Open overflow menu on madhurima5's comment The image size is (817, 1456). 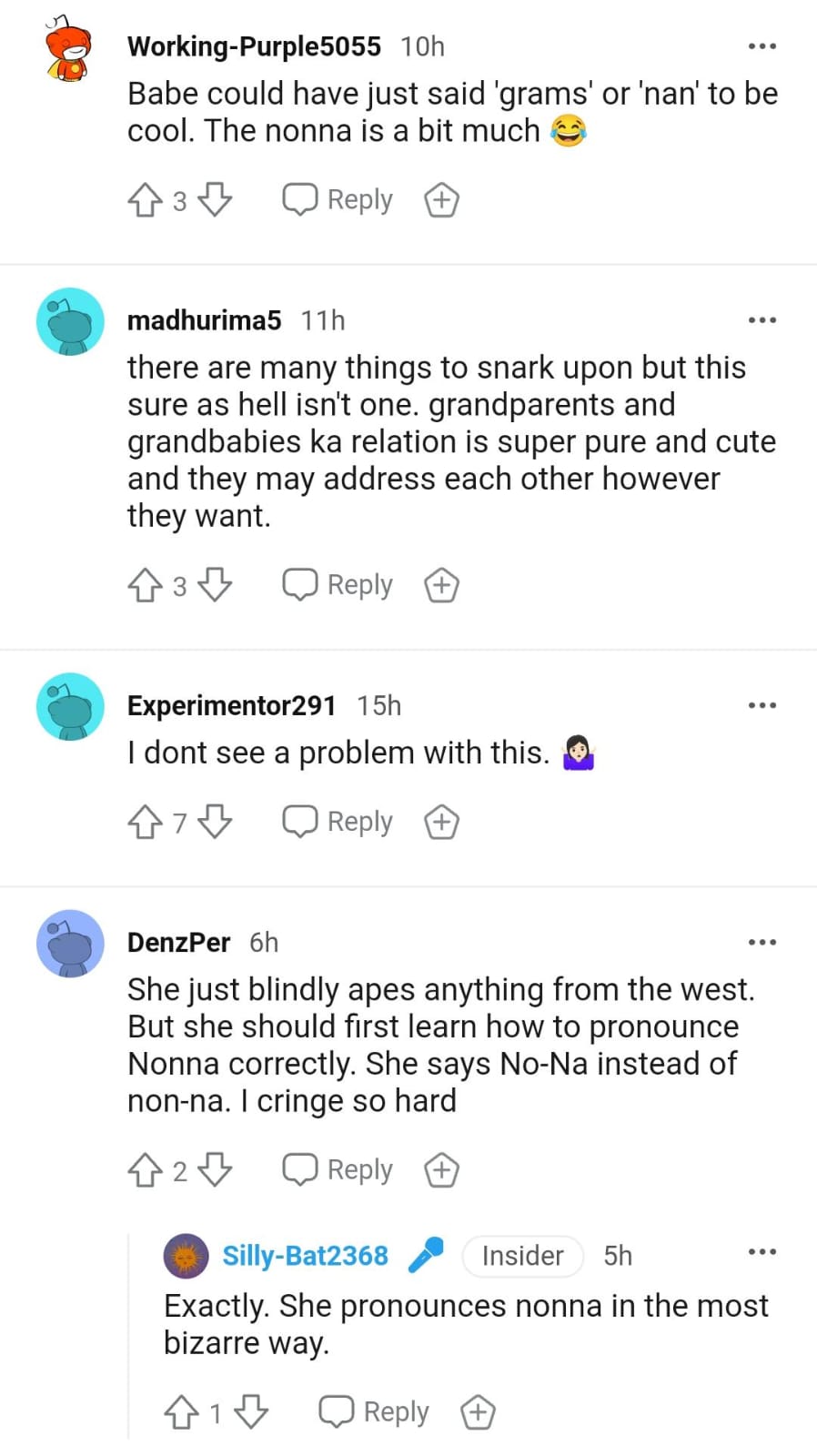762,320
